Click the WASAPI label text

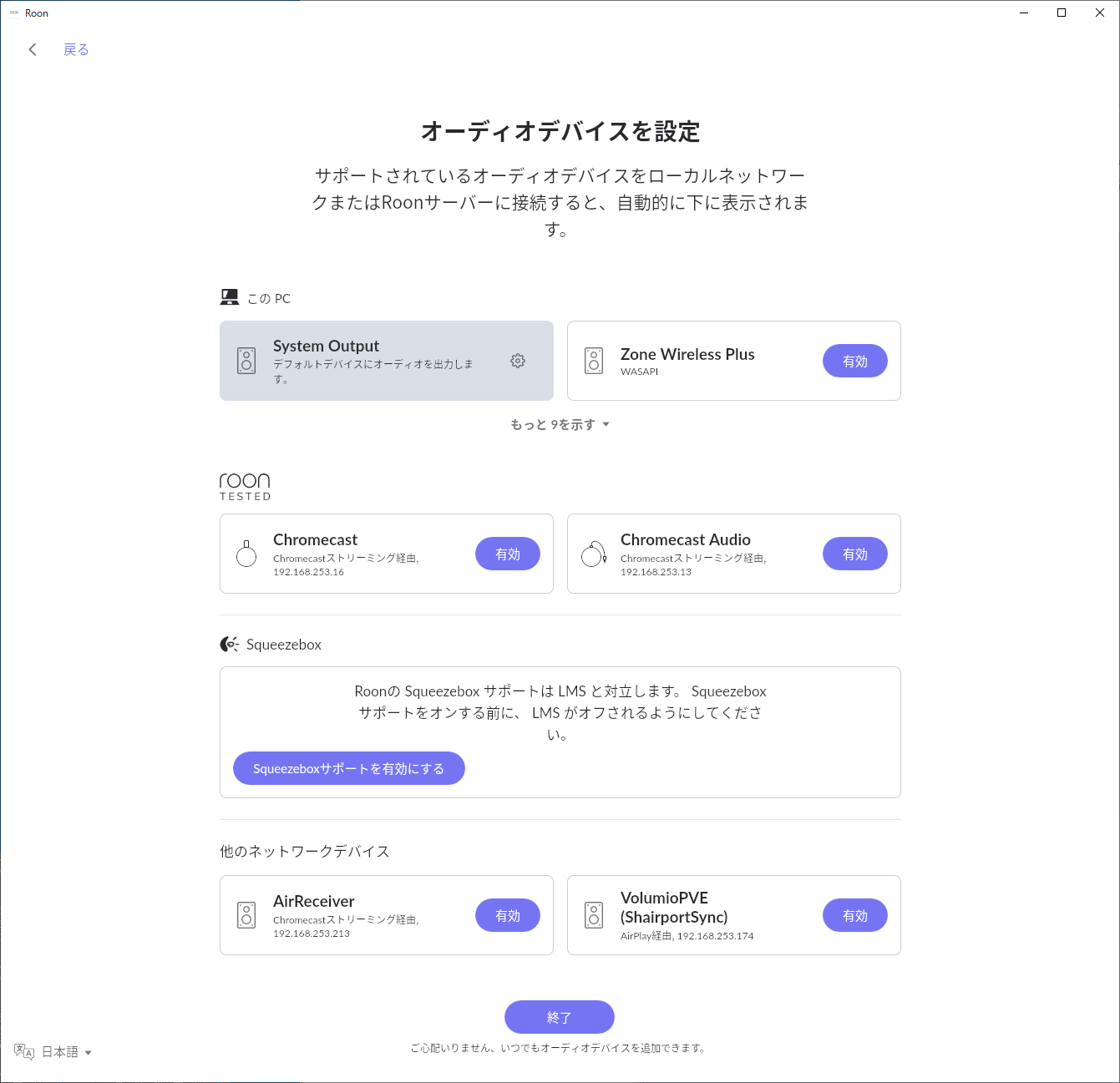(640, 372)
